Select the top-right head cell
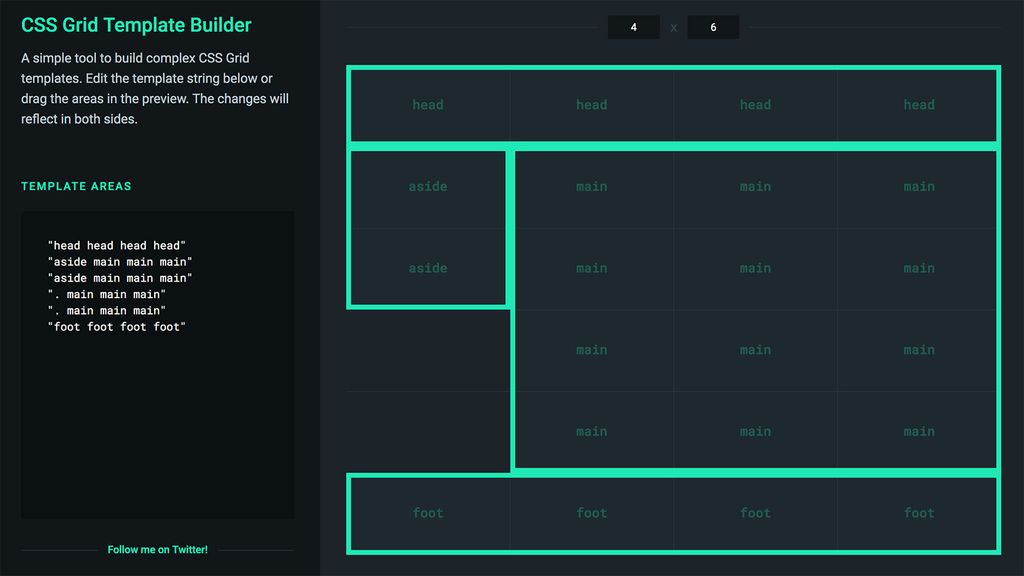The width and height of the screenshot is (1024, 576). point(918,105)
